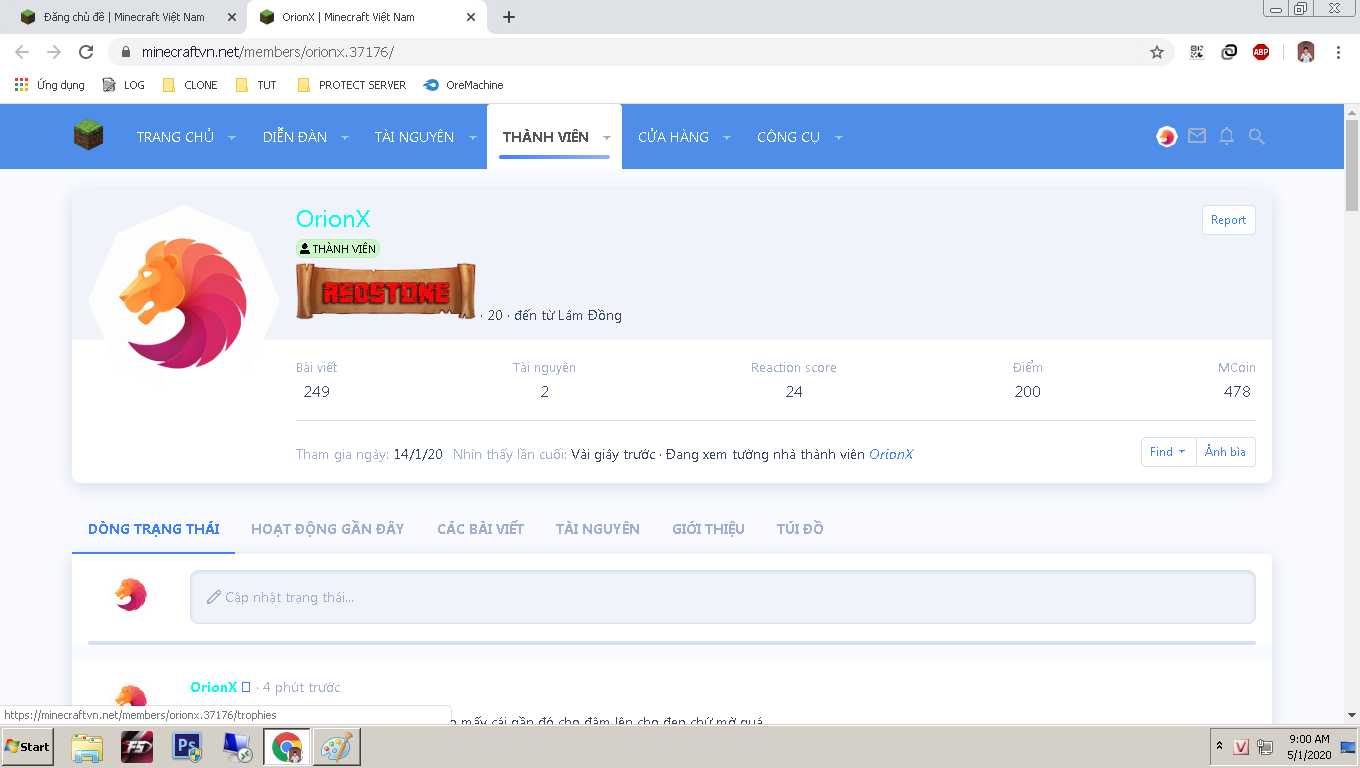Open the Tài nguyên count 2

[x=544, y=392]
